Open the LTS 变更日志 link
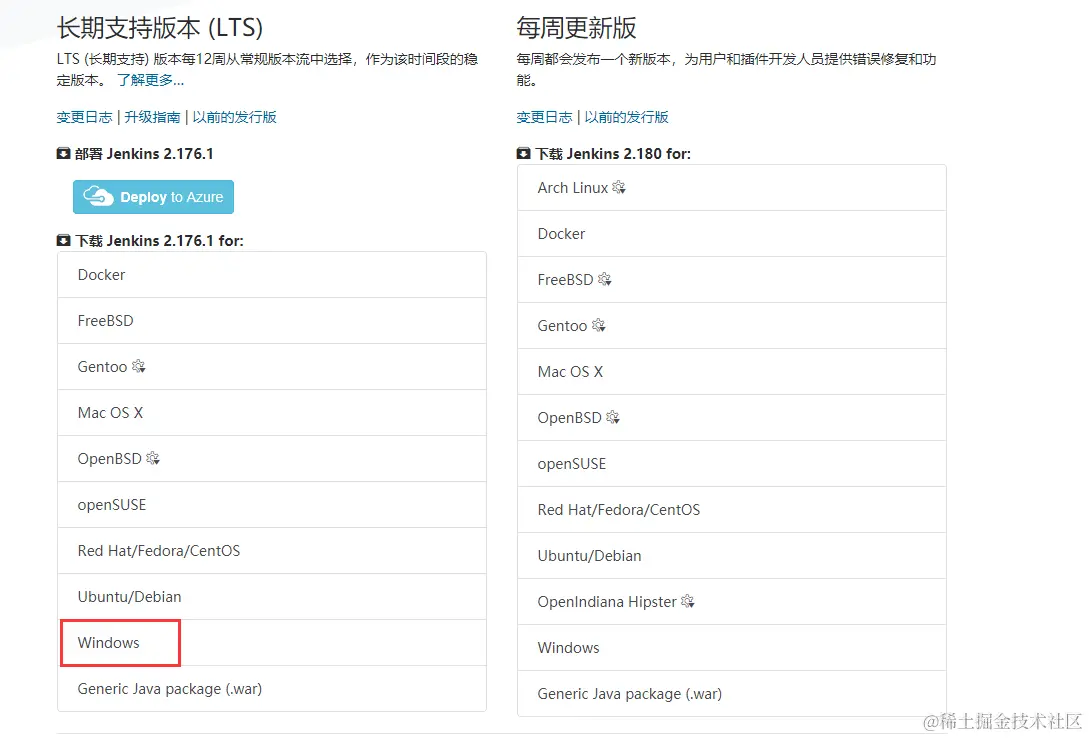 (84, 117)
